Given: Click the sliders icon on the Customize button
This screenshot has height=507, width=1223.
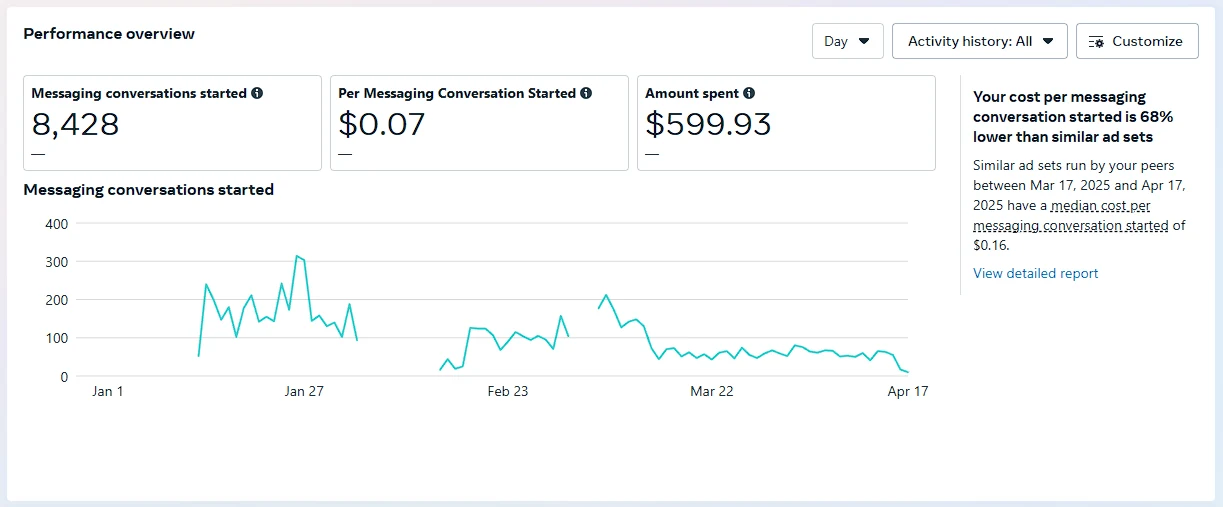Looking at the screenshot, I should point(1096,42).
